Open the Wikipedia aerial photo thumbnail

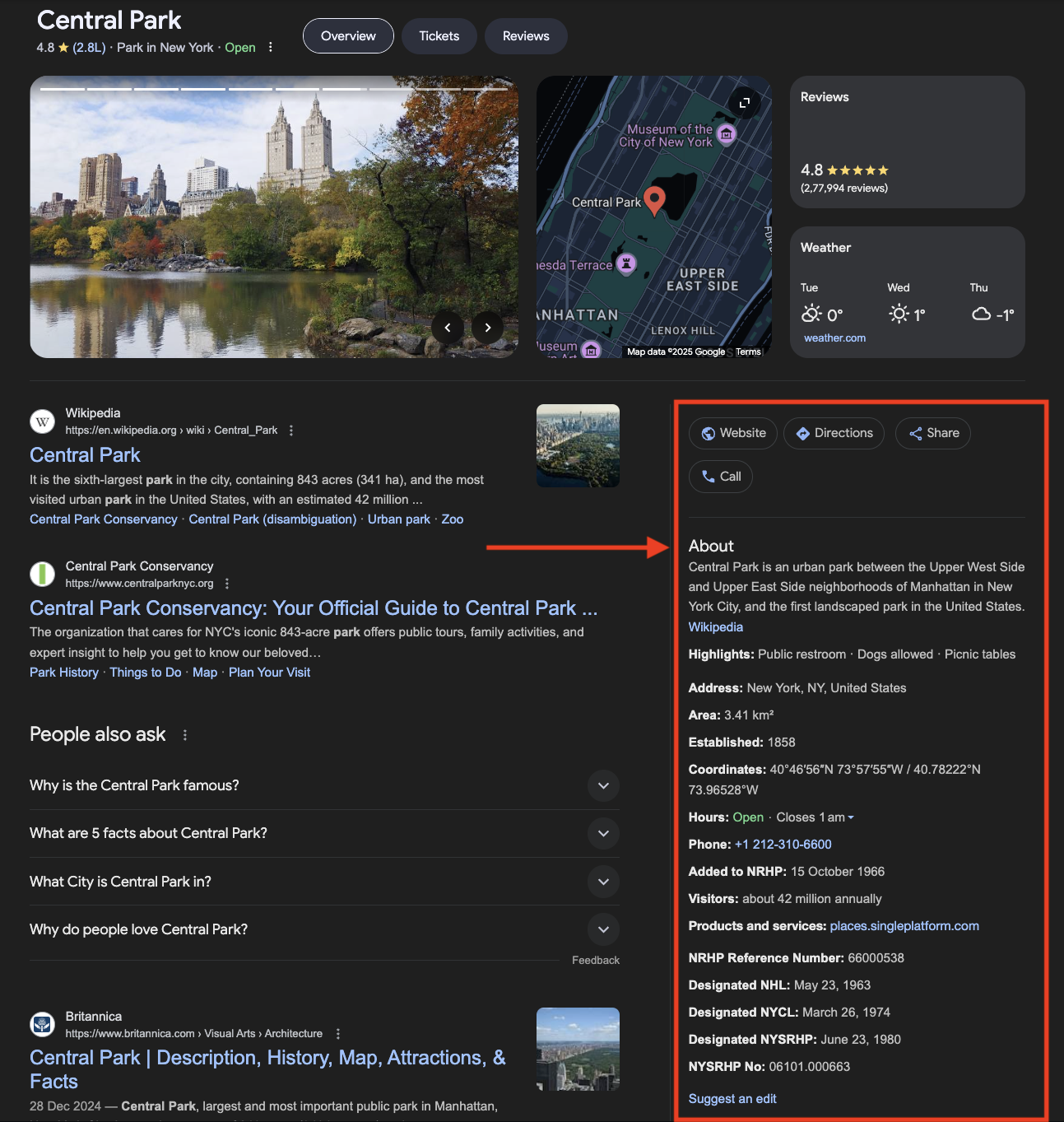578,445
